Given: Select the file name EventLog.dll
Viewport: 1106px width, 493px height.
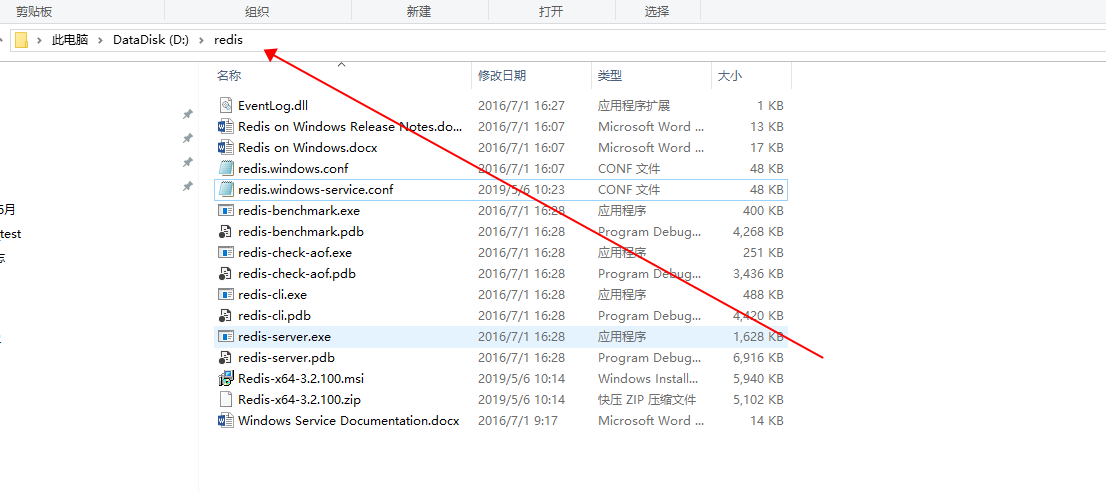Looking at the screenshot, I should click(273, 106).
